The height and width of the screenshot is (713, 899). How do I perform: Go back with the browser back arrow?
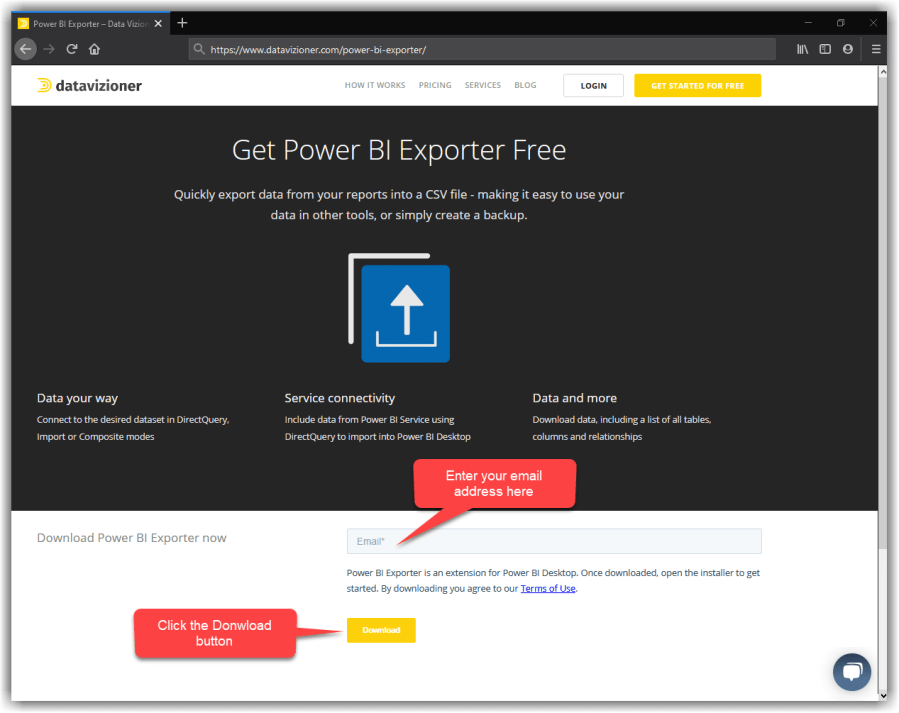point(25,49)
